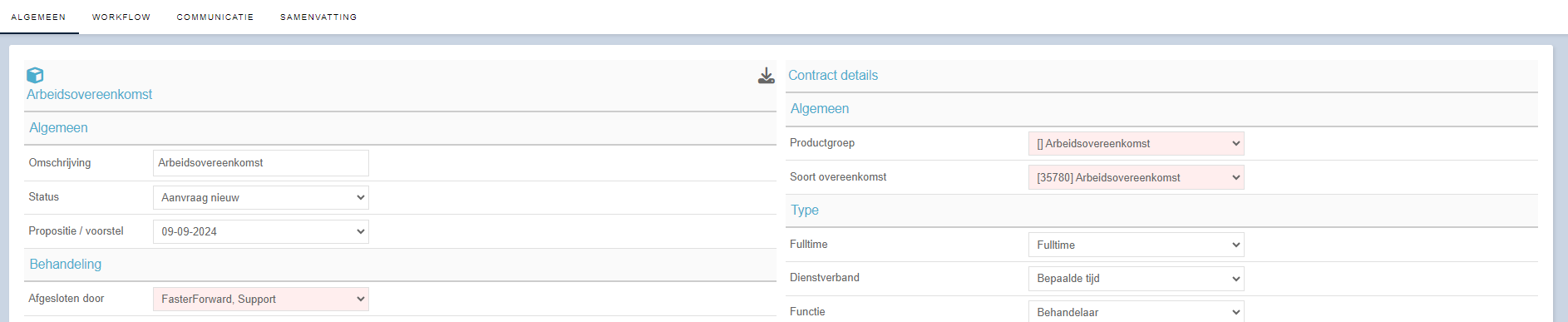Open the Dienstverband dropdown showing Bepaalde tijd
1568x322 pixels.
click(x=1136, y=278)
